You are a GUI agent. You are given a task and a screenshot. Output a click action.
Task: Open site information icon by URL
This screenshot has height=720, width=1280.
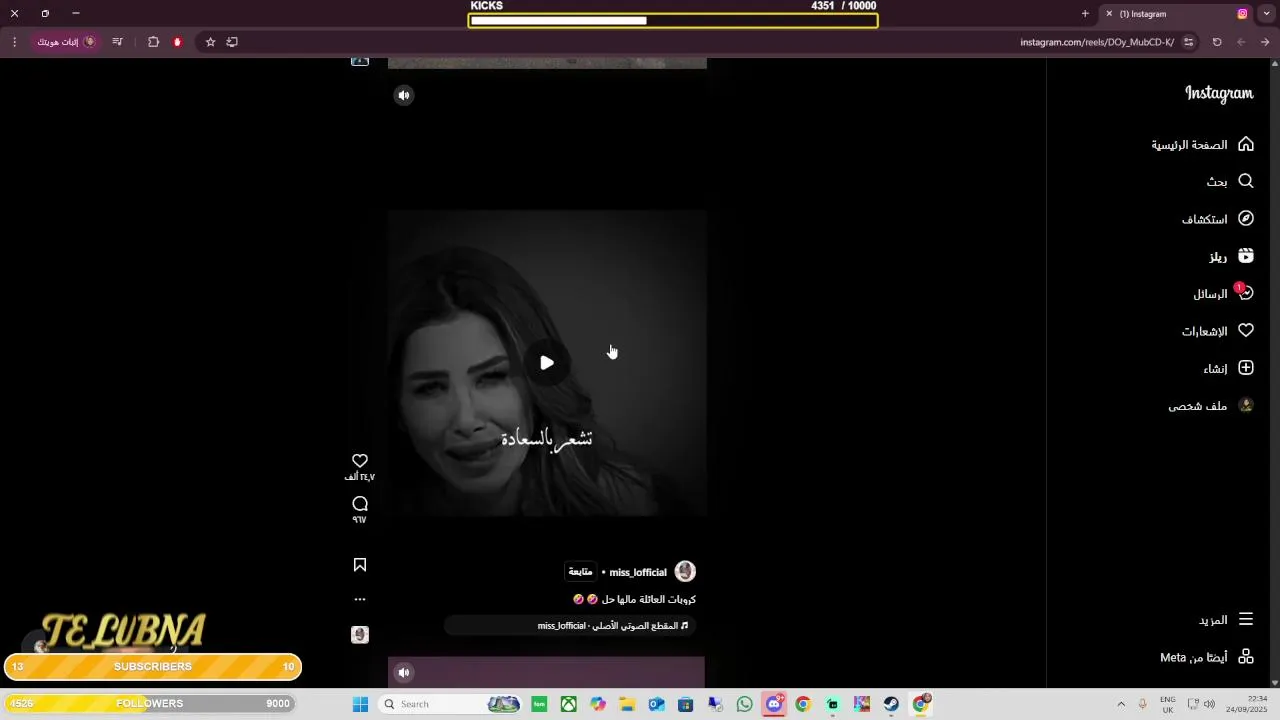(1188, 42)
